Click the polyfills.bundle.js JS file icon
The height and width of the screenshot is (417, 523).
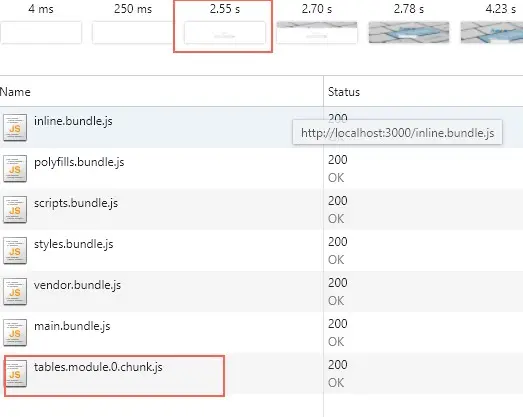click(15, 168)
